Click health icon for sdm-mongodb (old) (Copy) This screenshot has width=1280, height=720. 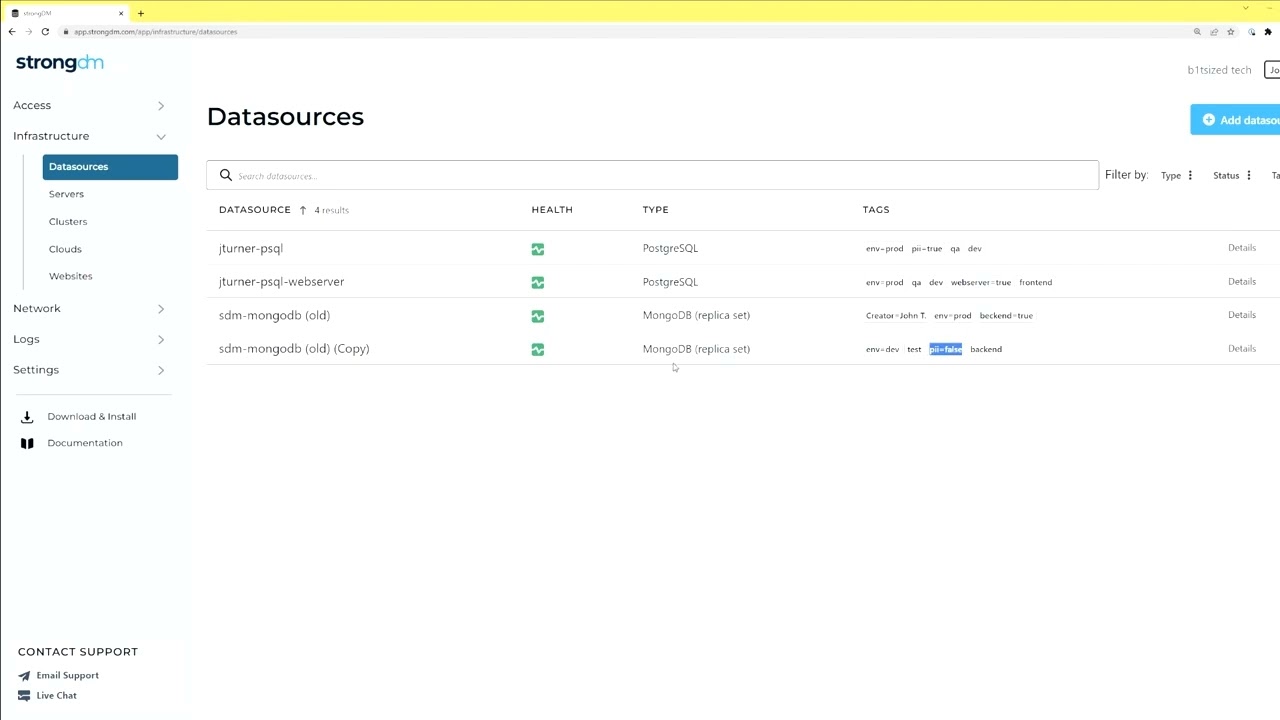[538, 350]
